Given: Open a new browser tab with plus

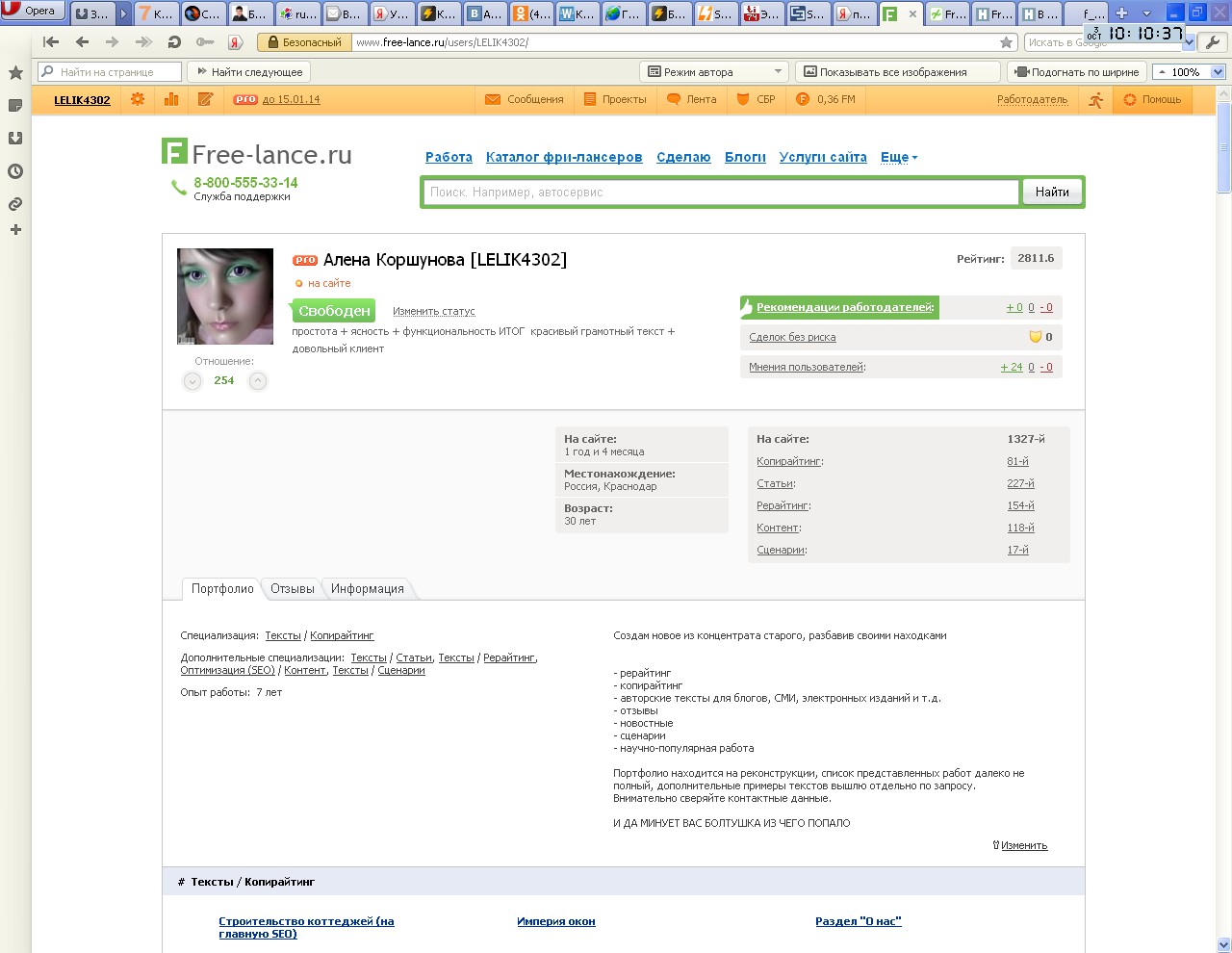Looking at the screenshot, I should 1121,13.
